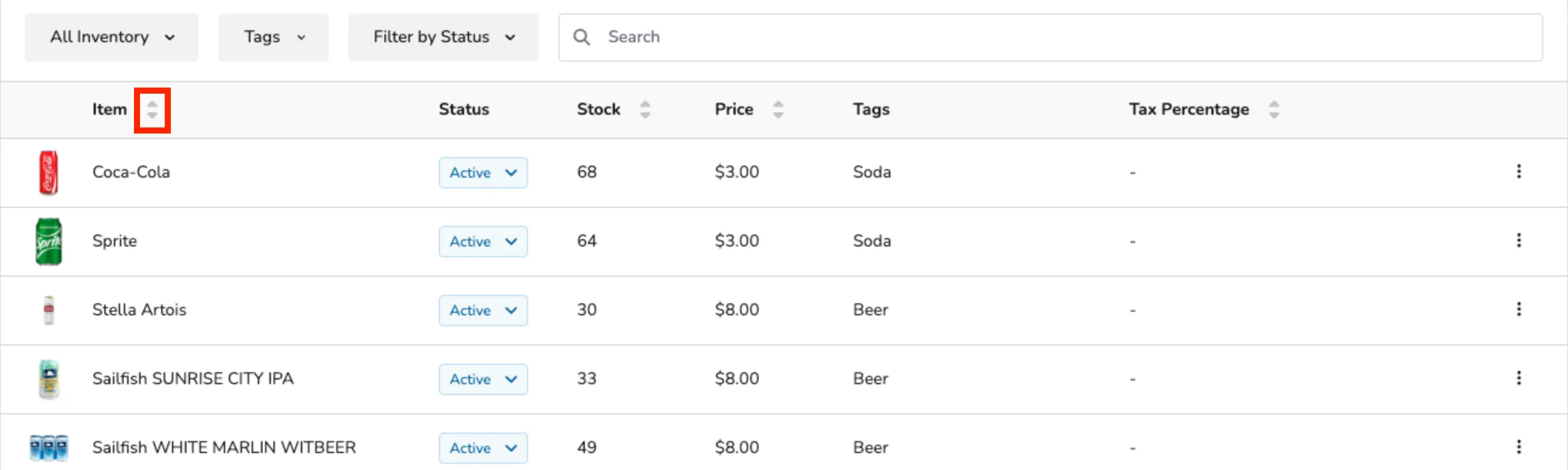This screenshot has height=470, width=1568.
Task: Click the Beer tag for Stella Artois
Action: point(870,310)
